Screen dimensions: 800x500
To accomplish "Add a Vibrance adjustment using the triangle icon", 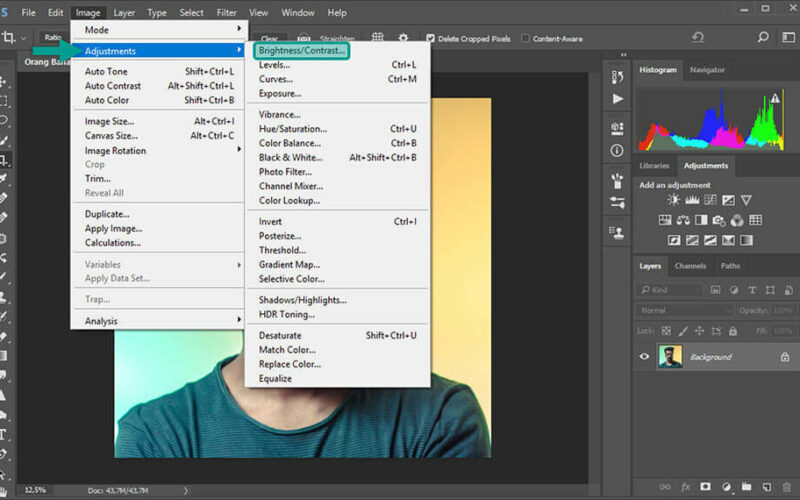I will pos(746,200).
